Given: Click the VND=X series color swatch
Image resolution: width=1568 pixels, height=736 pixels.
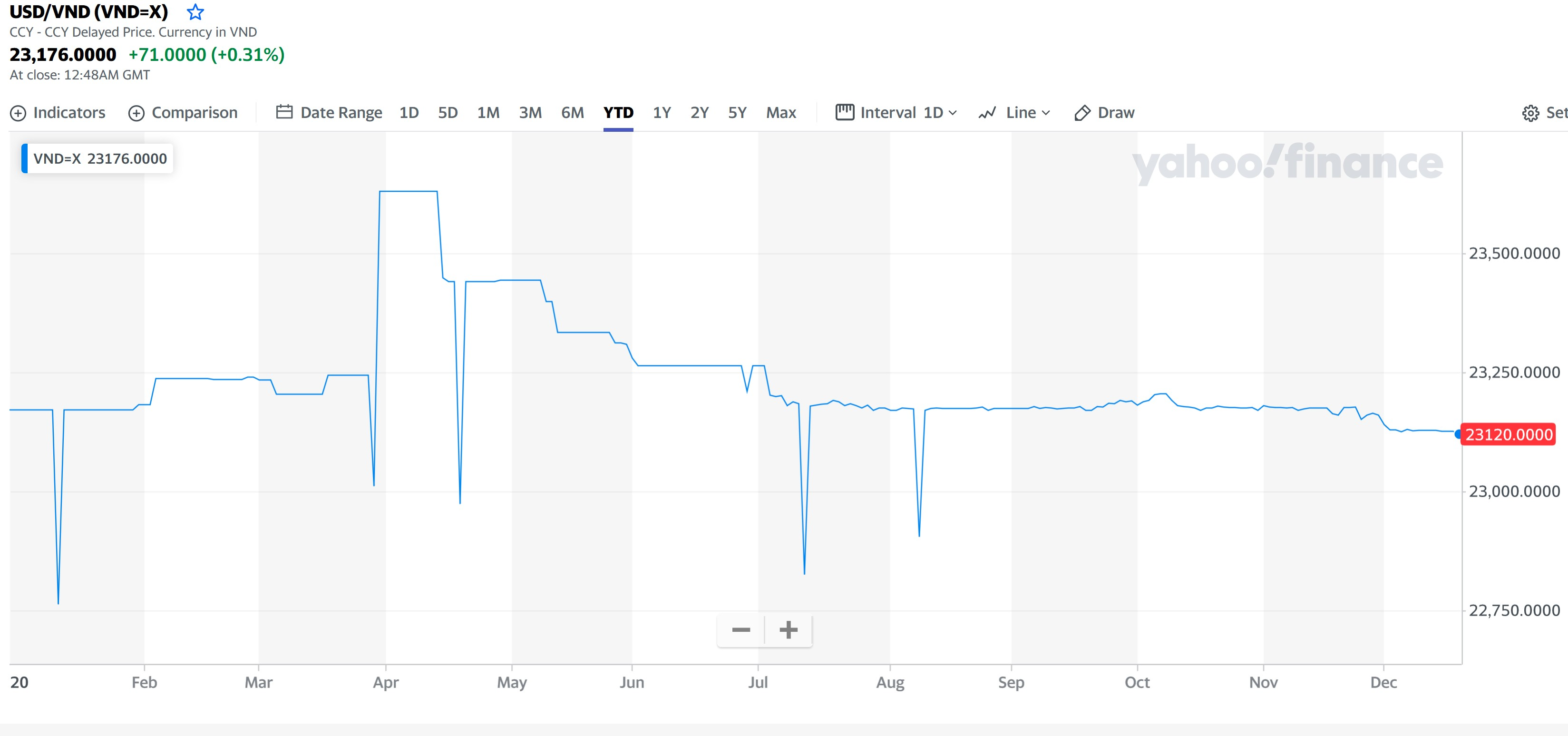Looking at the screenshot, I should (x=24, y=158).
